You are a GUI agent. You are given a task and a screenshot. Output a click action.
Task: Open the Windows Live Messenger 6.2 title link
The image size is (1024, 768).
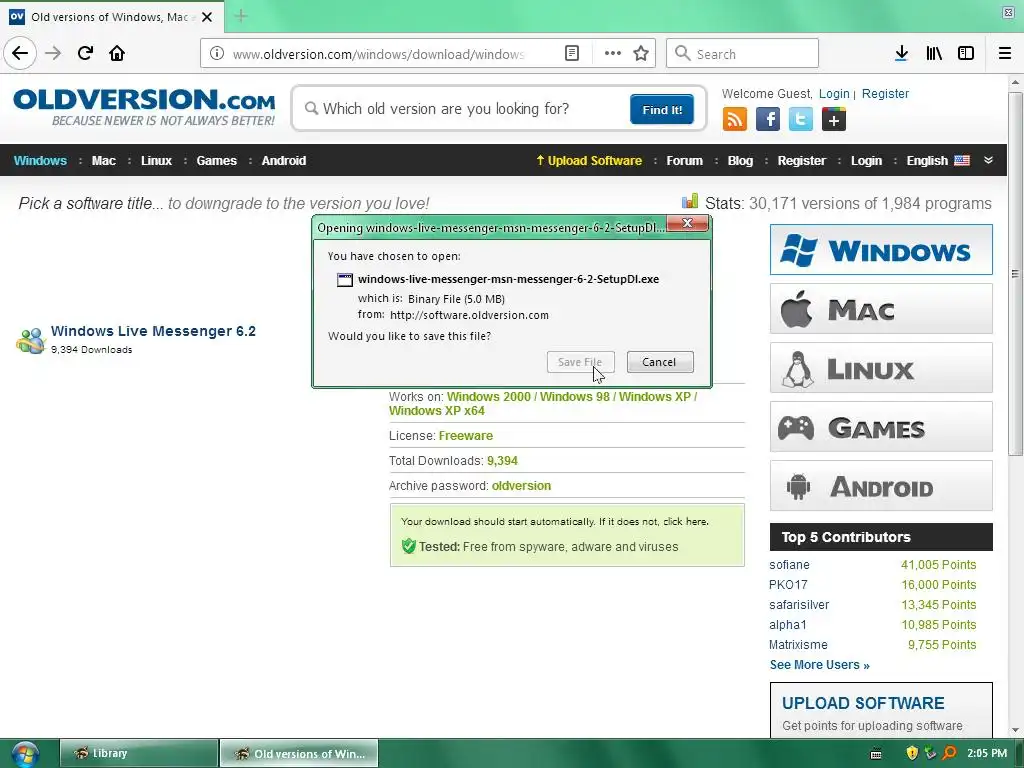pos(153,331)
